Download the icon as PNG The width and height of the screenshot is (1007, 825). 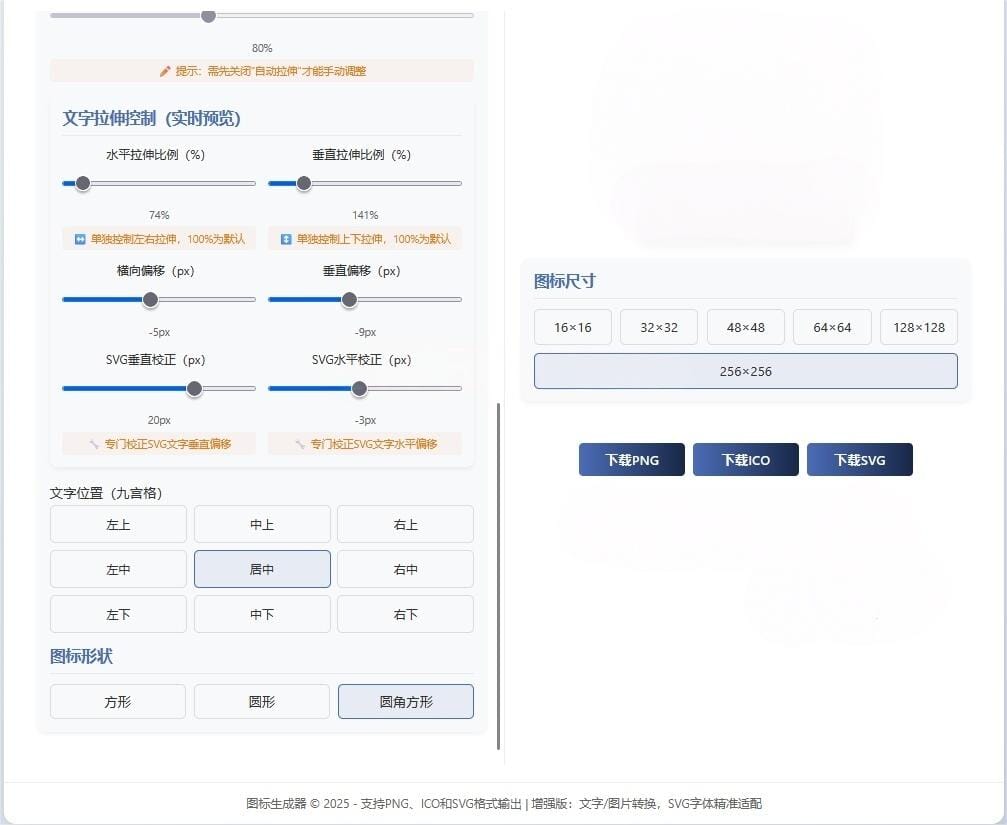click(631, 459)
